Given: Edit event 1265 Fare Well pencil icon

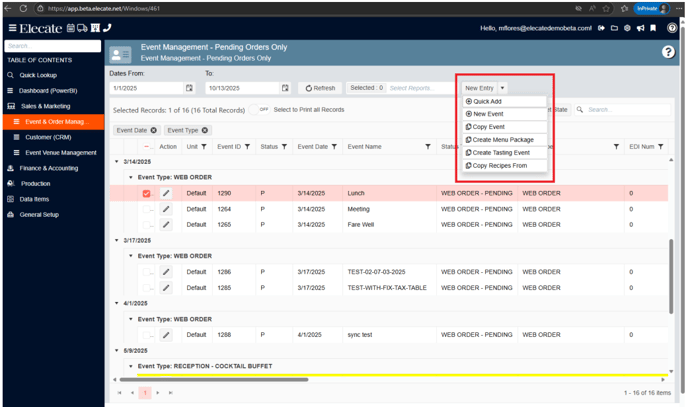Looking at the screenshot, I should 166,225.
